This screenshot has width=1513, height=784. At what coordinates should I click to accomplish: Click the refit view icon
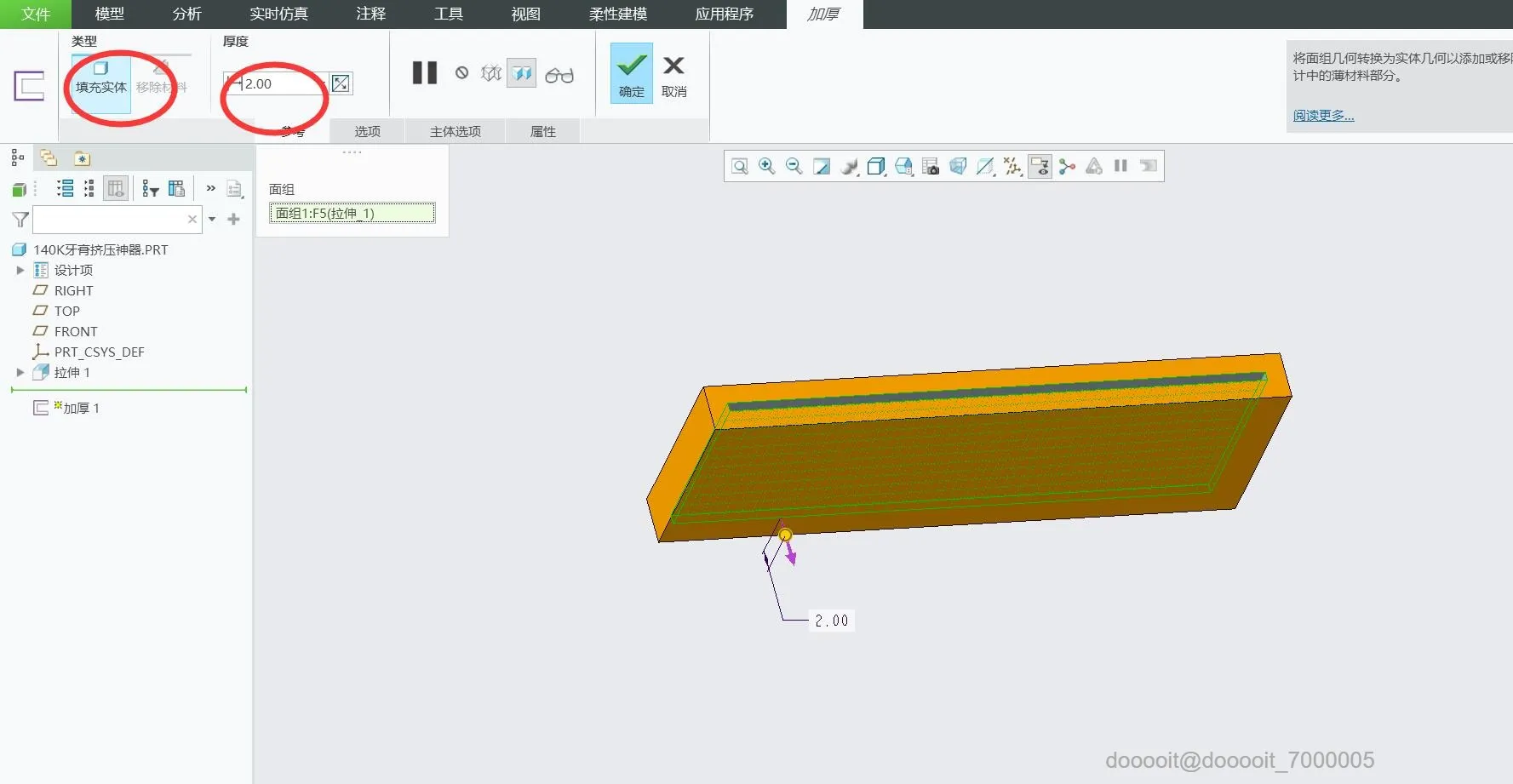click(x=740, y=166)
